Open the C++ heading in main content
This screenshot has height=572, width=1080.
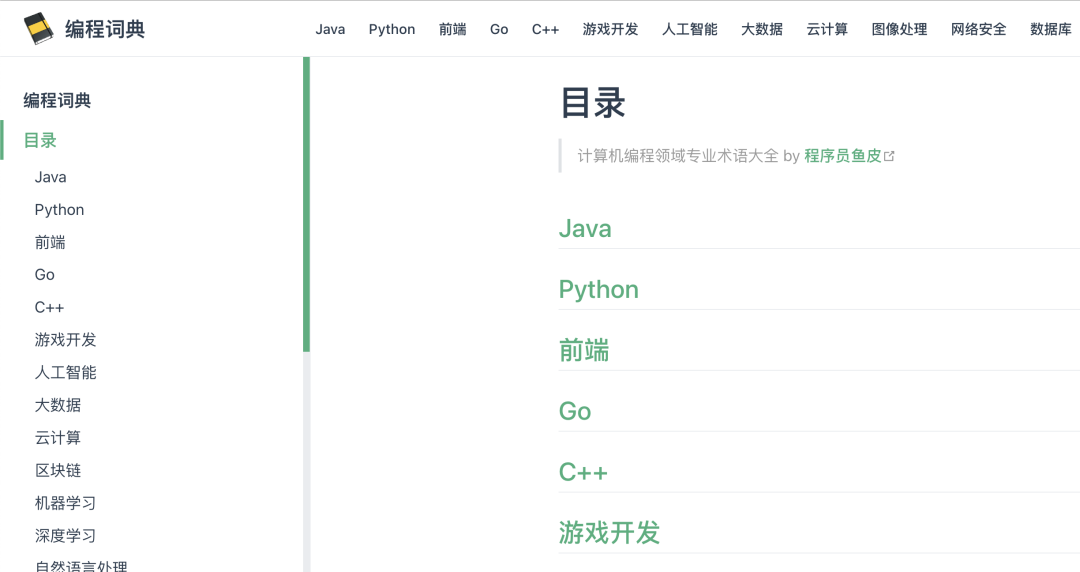coord(583,472)
